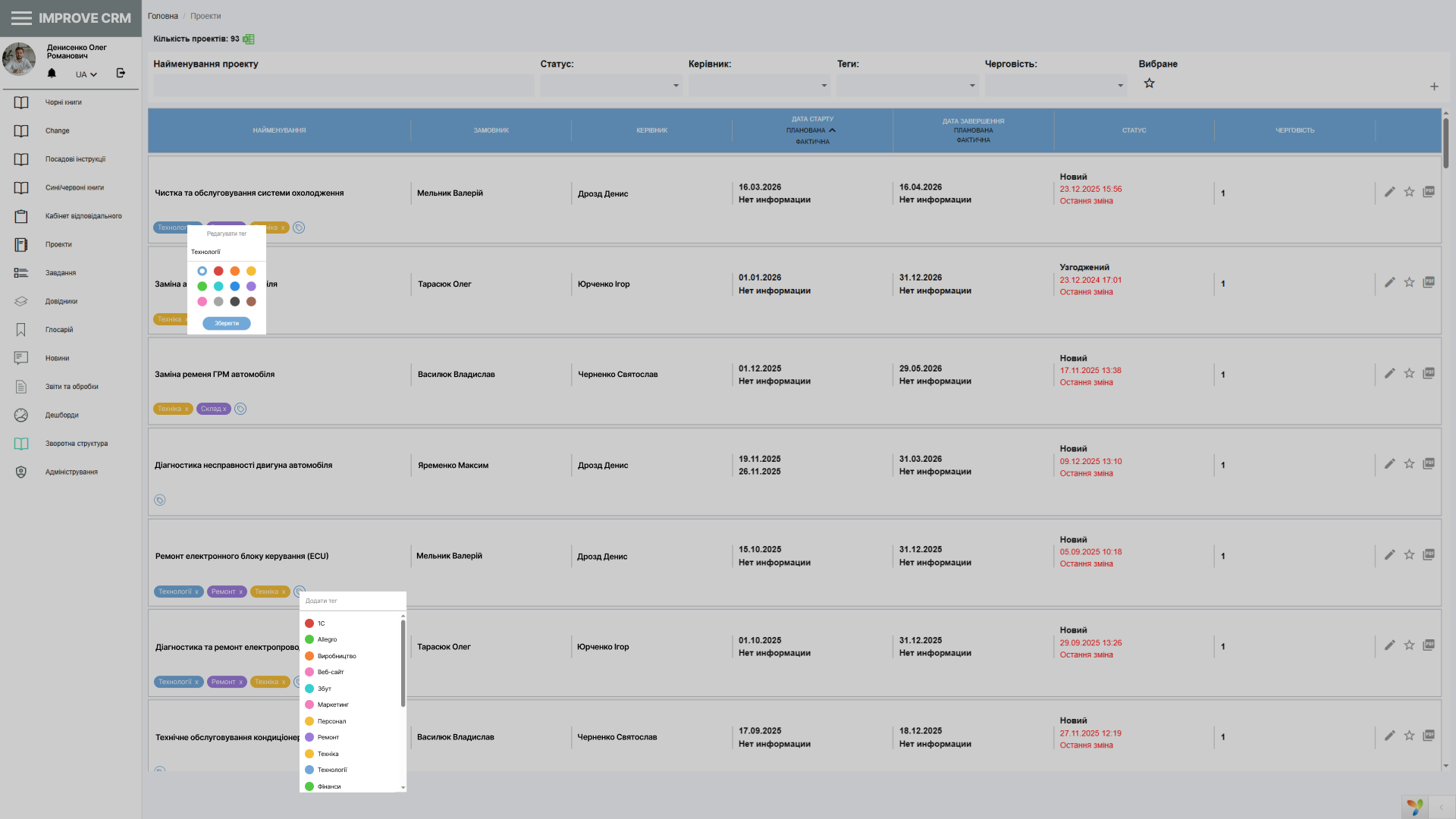Open notifications bell icon
This screenshot has height=819, width=1456.
click(52, 74)
